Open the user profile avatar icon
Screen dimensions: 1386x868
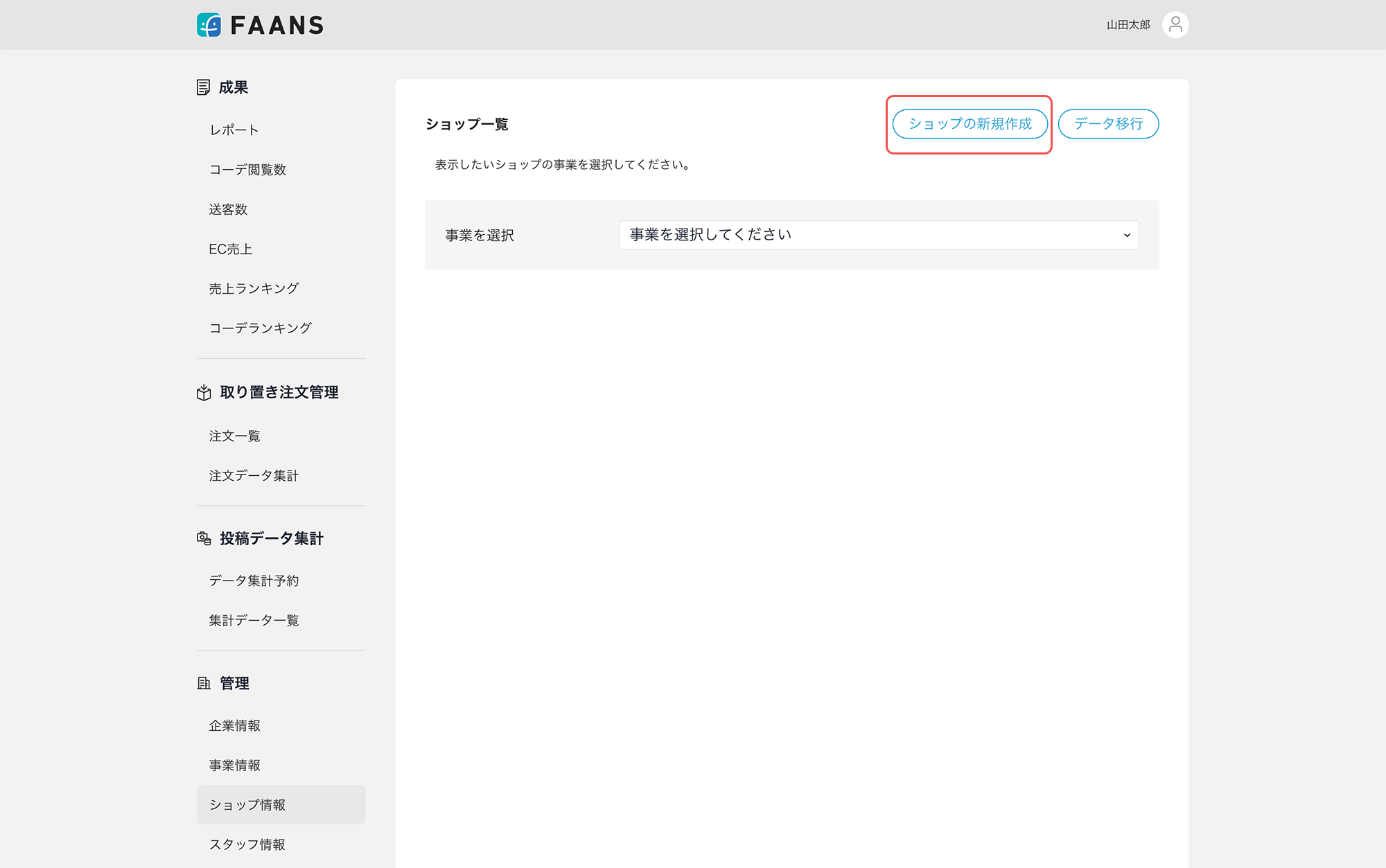[x=1175, y=25]
